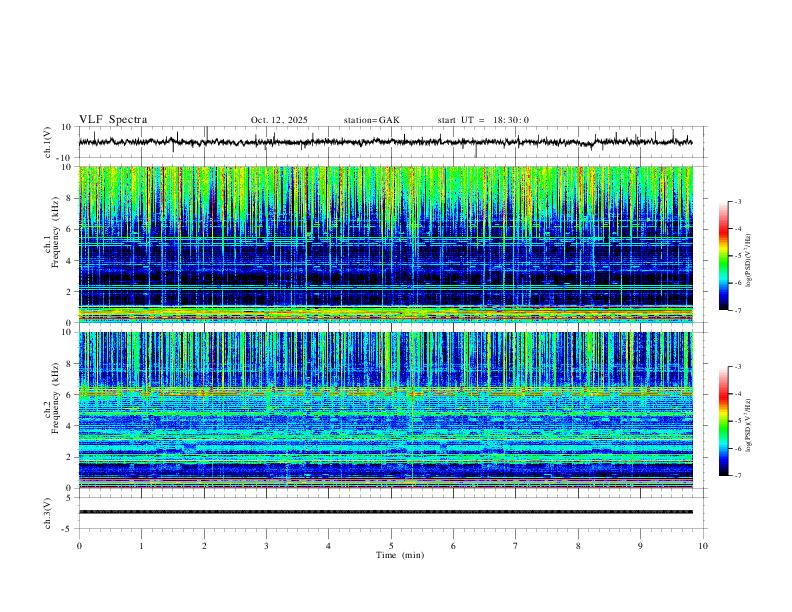
Task: Click the time axis tick label "9"
Action: pyautogui.click(x=640, y=546)
